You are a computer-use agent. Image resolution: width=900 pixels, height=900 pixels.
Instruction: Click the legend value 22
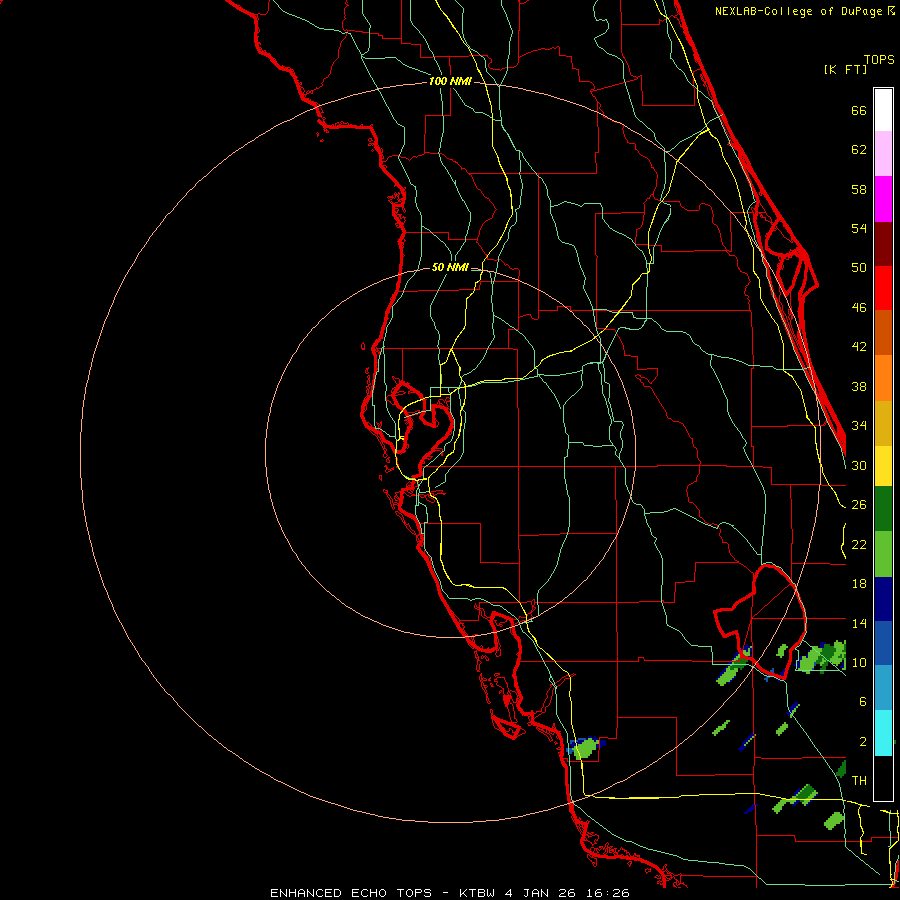pos(859,544)
